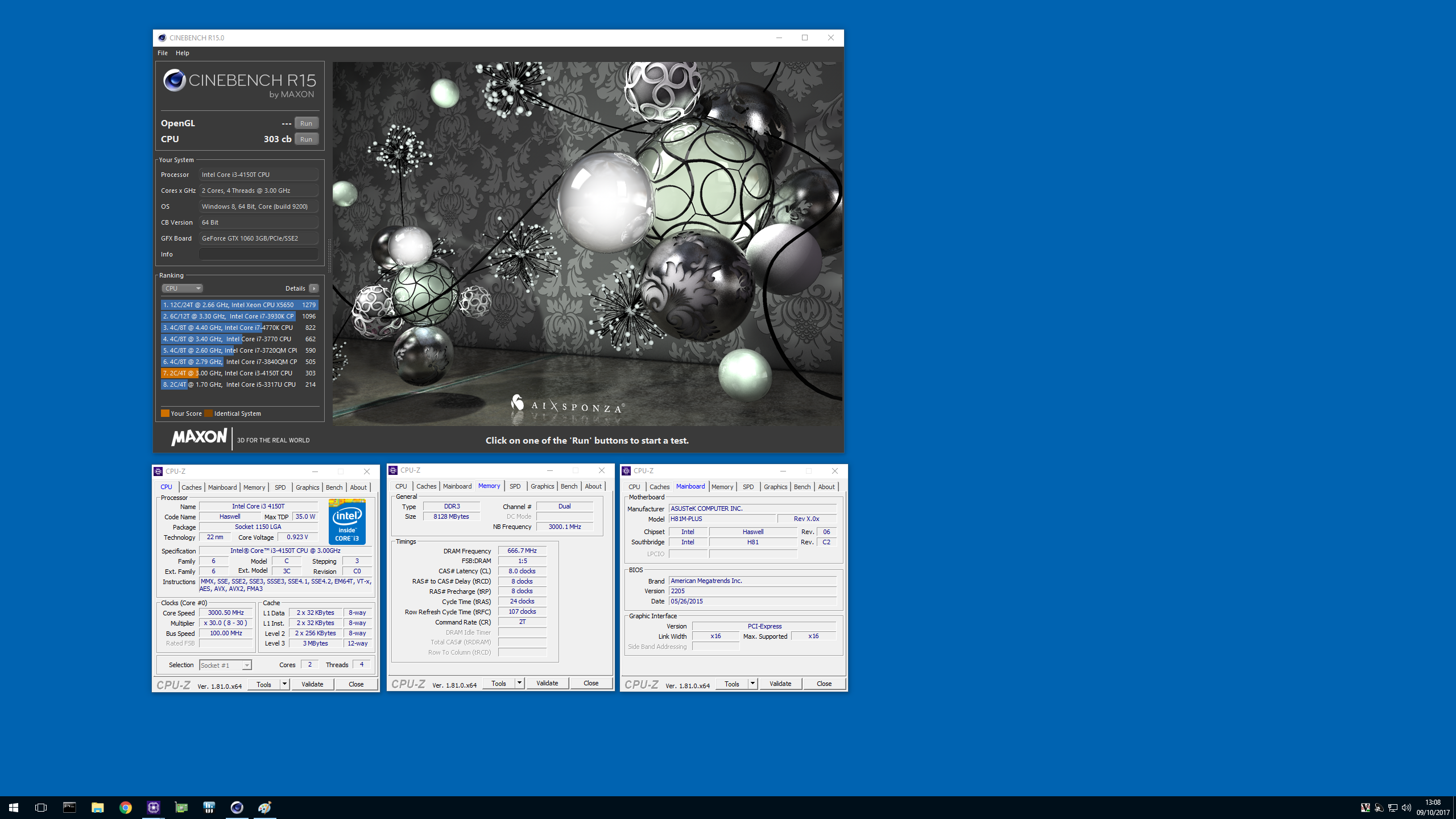Click the Cinebench title bar app icon
This screenshot has width=1456, height=819.
pyautogui.click(x=162, y=38)
